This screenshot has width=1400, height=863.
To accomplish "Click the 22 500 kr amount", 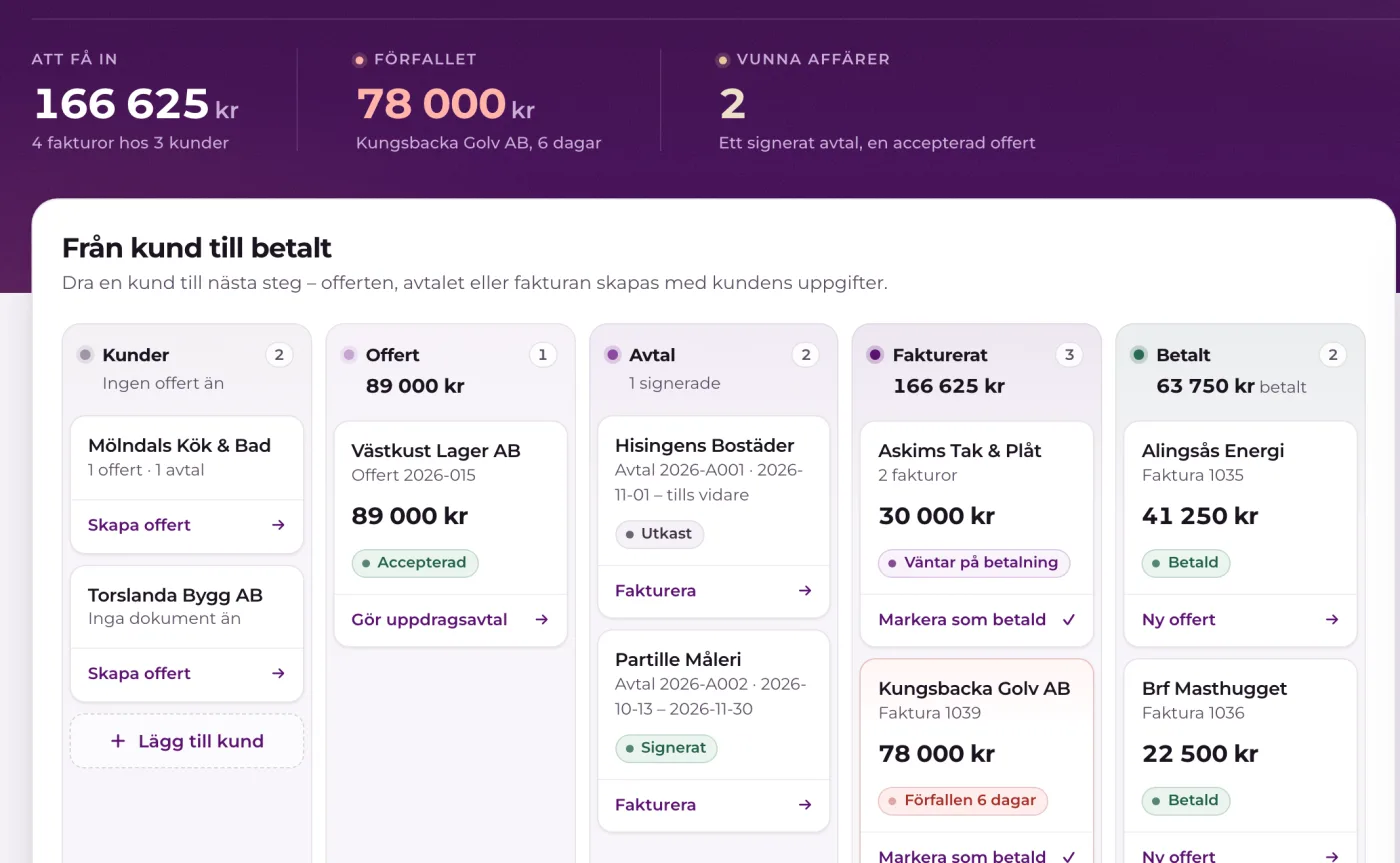I will click(x=1200, y=754).
